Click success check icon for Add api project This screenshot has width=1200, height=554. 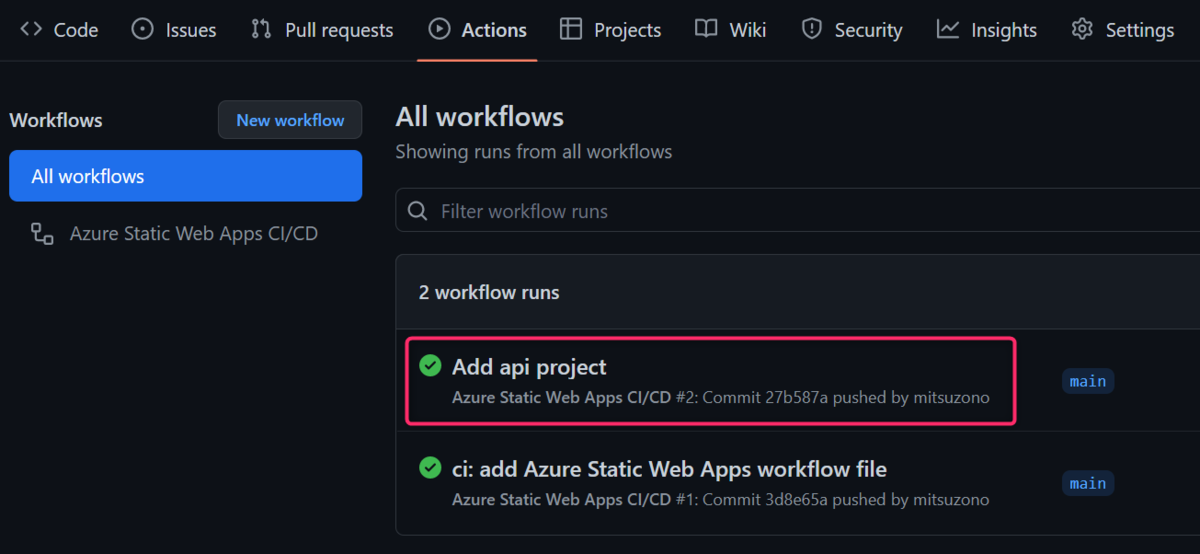pos(430,366)
